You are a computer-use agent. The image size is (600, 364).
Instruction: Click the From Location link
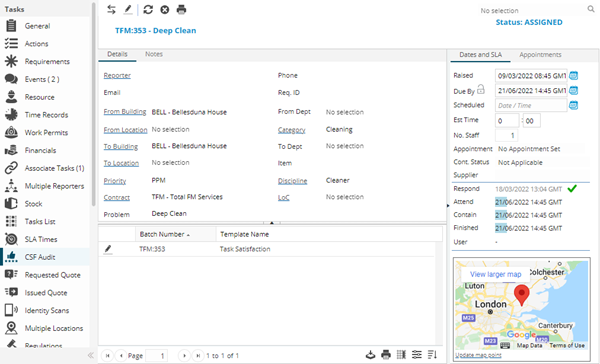click(x=125, y=130)
